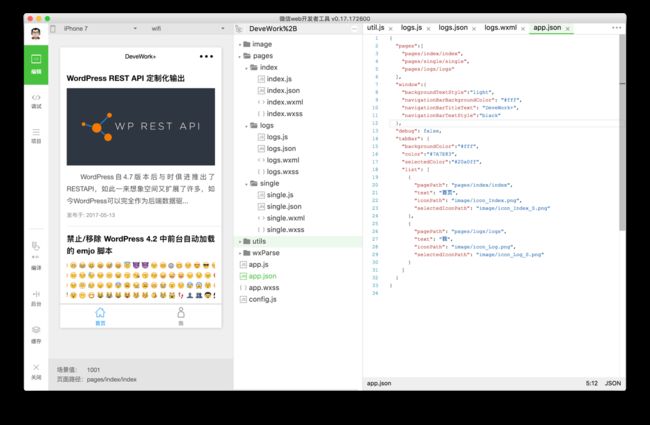Open single.wxml in the file tree
The height and width of the screenshot is (425, 650).
point(281,218)
